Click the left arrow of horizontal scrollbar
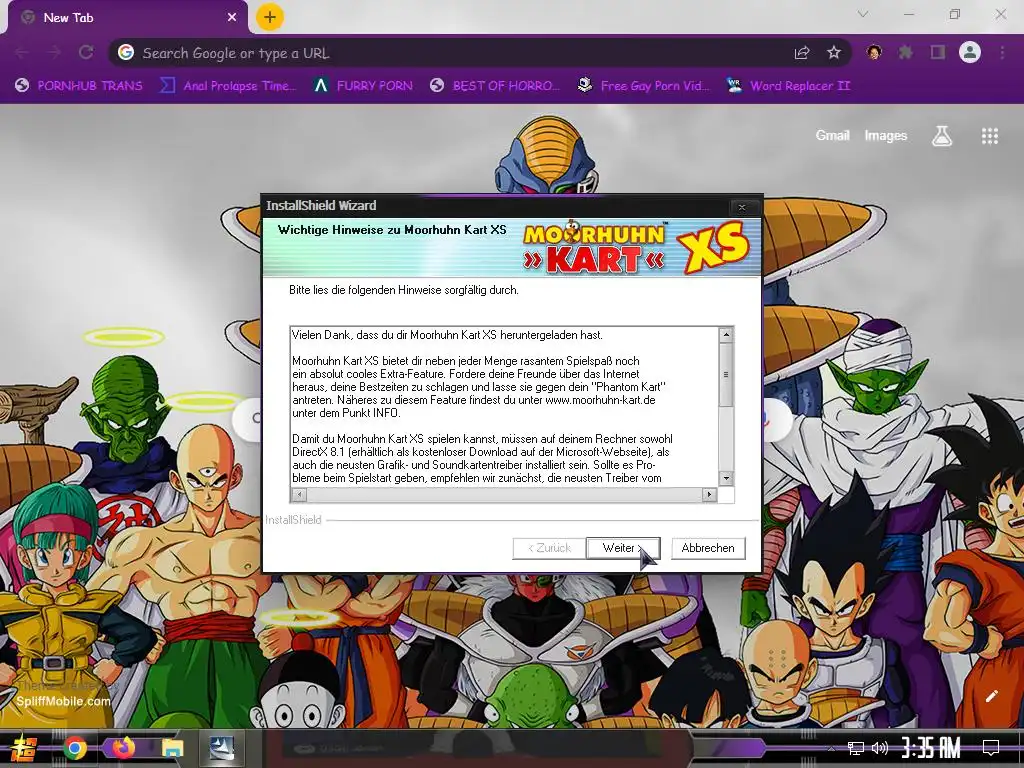The width and height of the screenshot is (1024, 768). pyautogui.click(x=298, y=494)
